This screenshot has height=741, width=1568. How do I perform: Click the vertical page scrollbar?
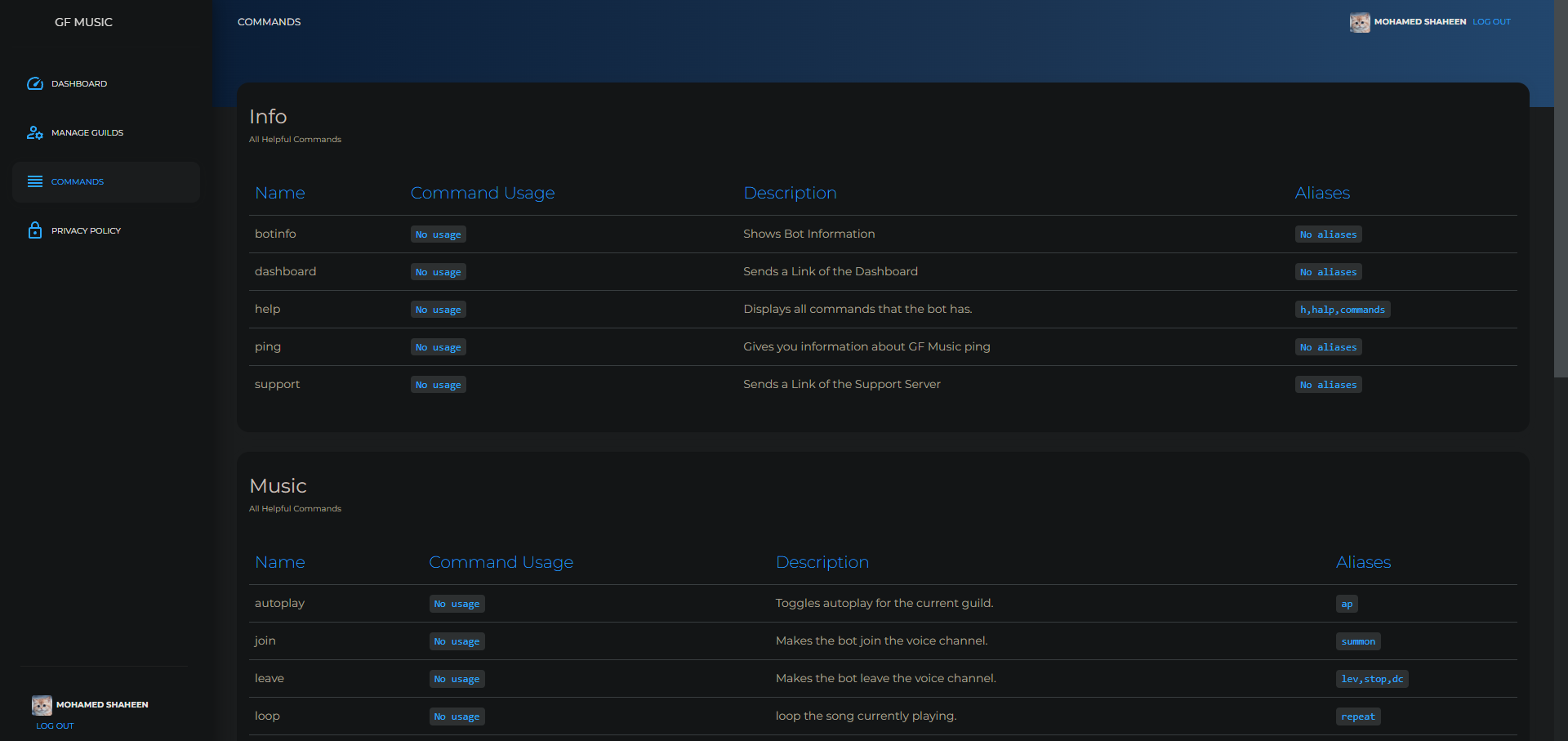pos(1561,188)
